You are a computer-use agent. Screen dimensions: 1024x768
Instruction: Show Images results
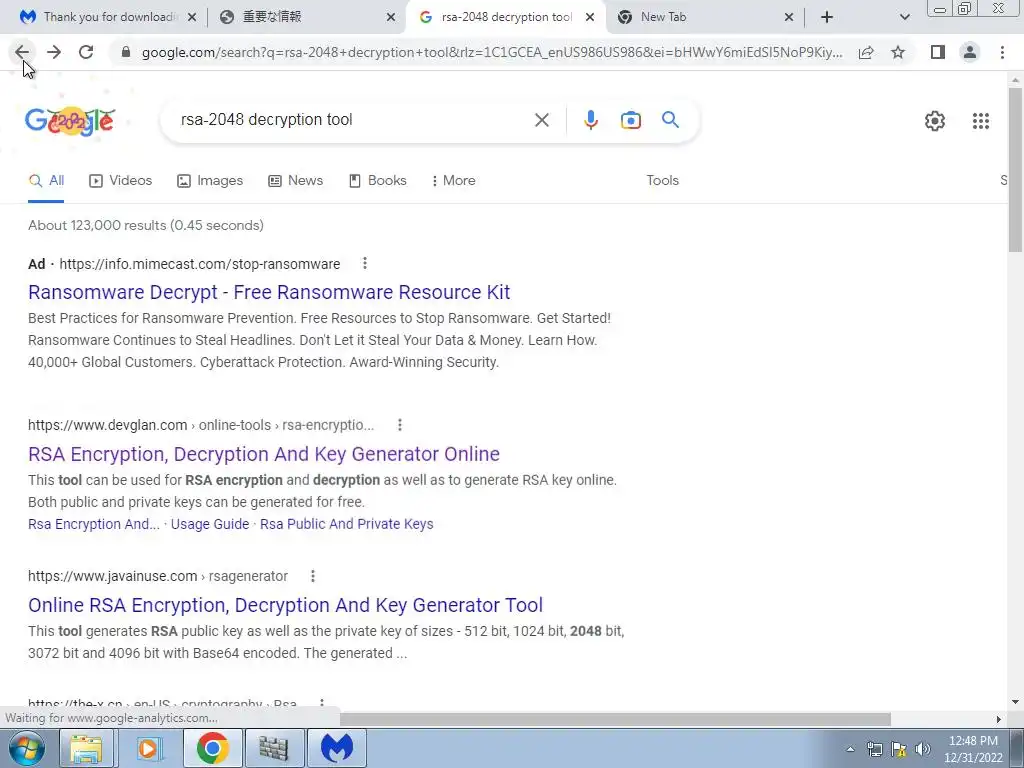(x=210, y=180)
